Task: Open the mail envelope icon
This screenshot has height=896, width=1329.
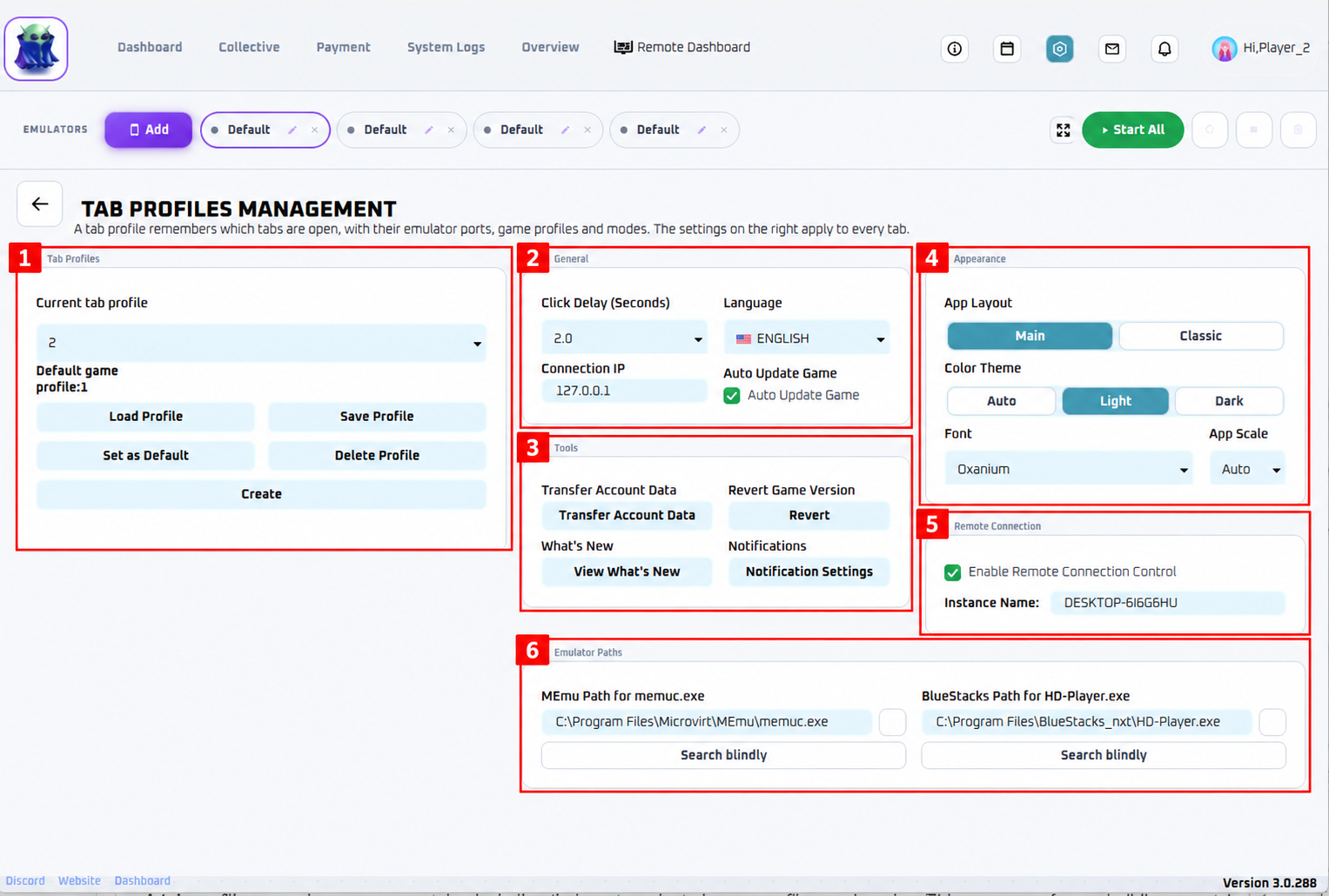Action: point(1112,49)
